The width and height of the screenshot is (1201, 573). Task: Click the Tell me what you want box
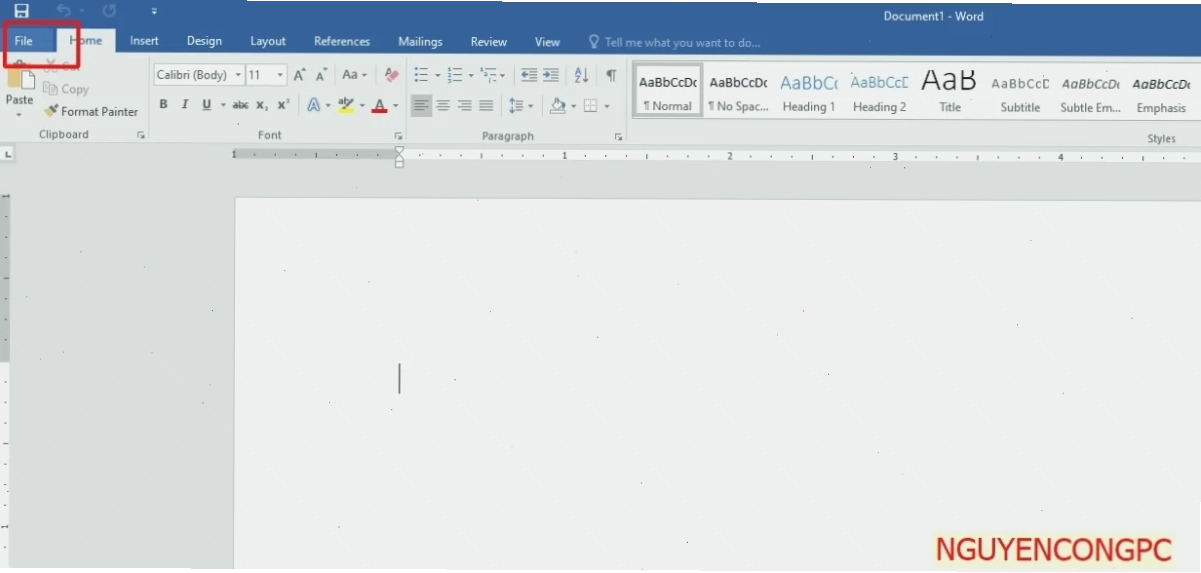tap(674, 42)
